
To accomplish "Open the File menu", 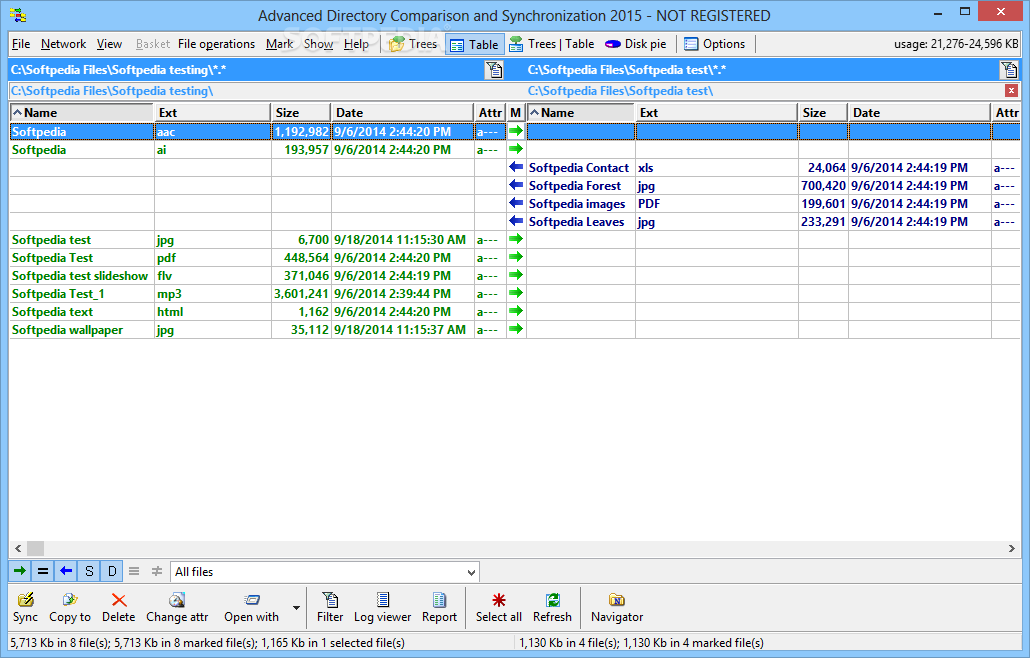I will (21, 44).
